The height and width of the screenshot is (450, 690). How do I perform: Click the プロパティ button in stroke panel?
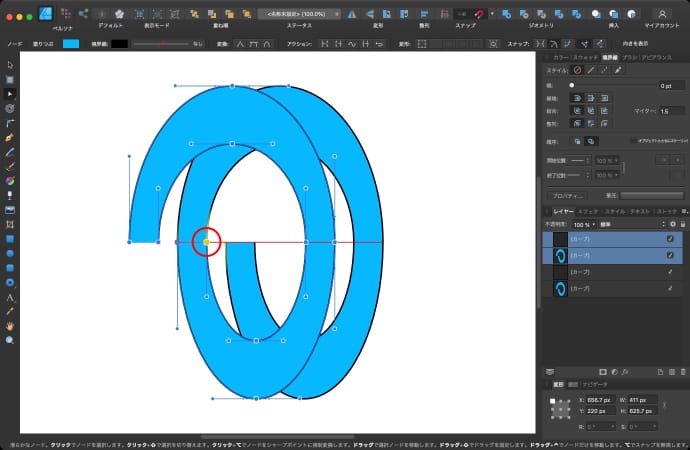click(567, 195)
